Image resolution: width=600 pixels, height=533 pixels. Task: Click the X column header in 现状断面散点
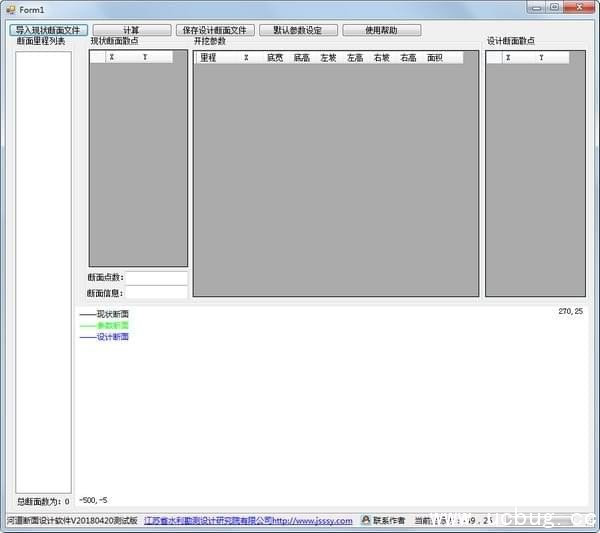coord(112,57)
